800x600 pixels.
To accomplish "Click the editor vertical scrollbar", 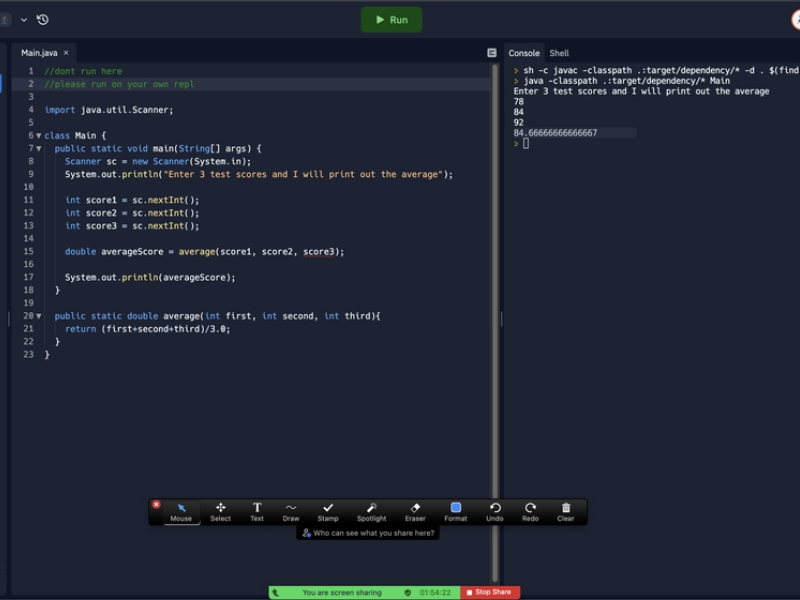I will coord(494,321).
